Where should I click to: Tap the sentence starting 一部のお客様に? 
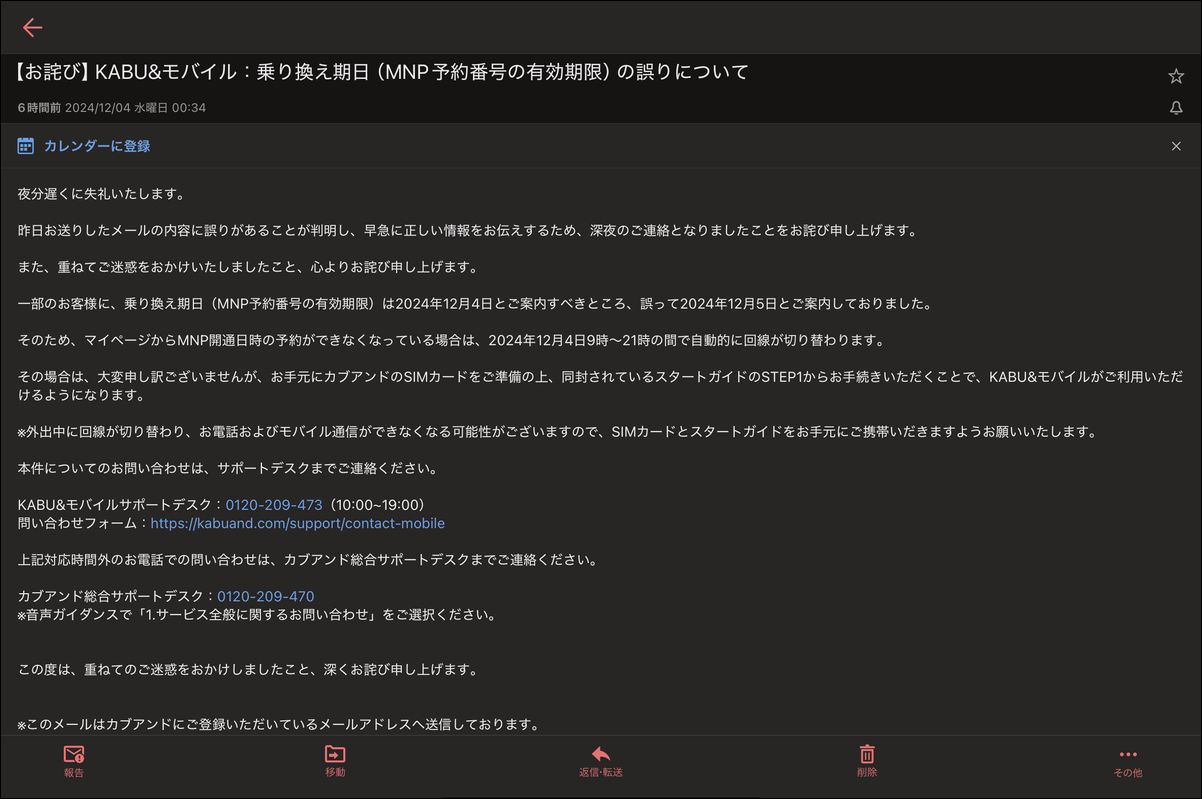coord(475,304)
